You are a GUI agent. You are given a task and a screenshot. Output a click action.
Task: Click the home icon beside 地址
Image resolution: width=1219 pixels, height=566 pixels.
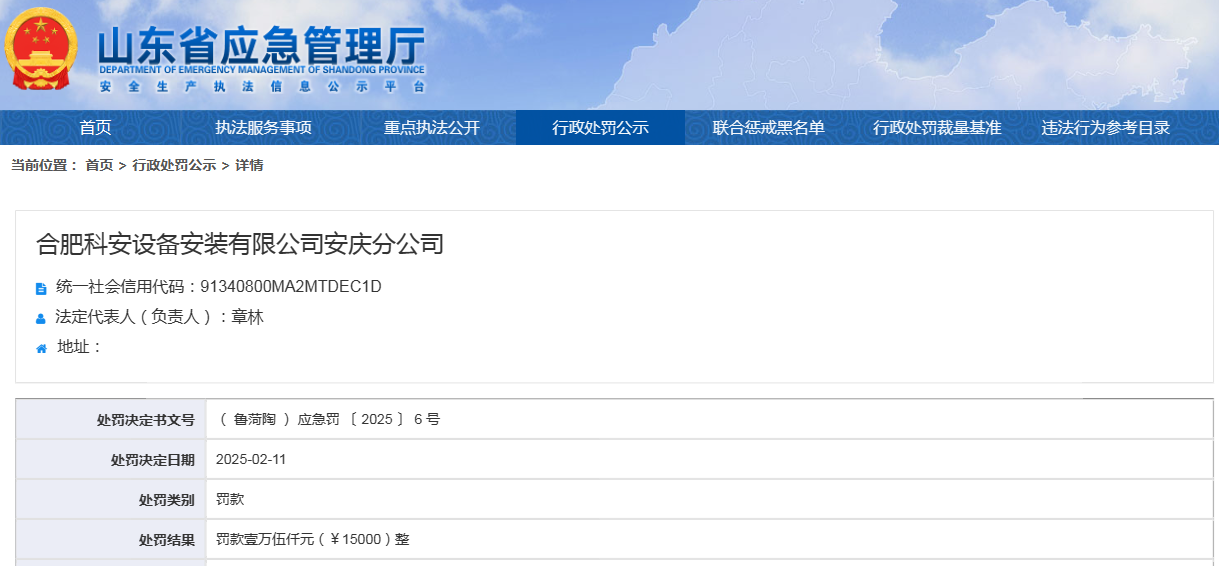(x=41, y=349)
